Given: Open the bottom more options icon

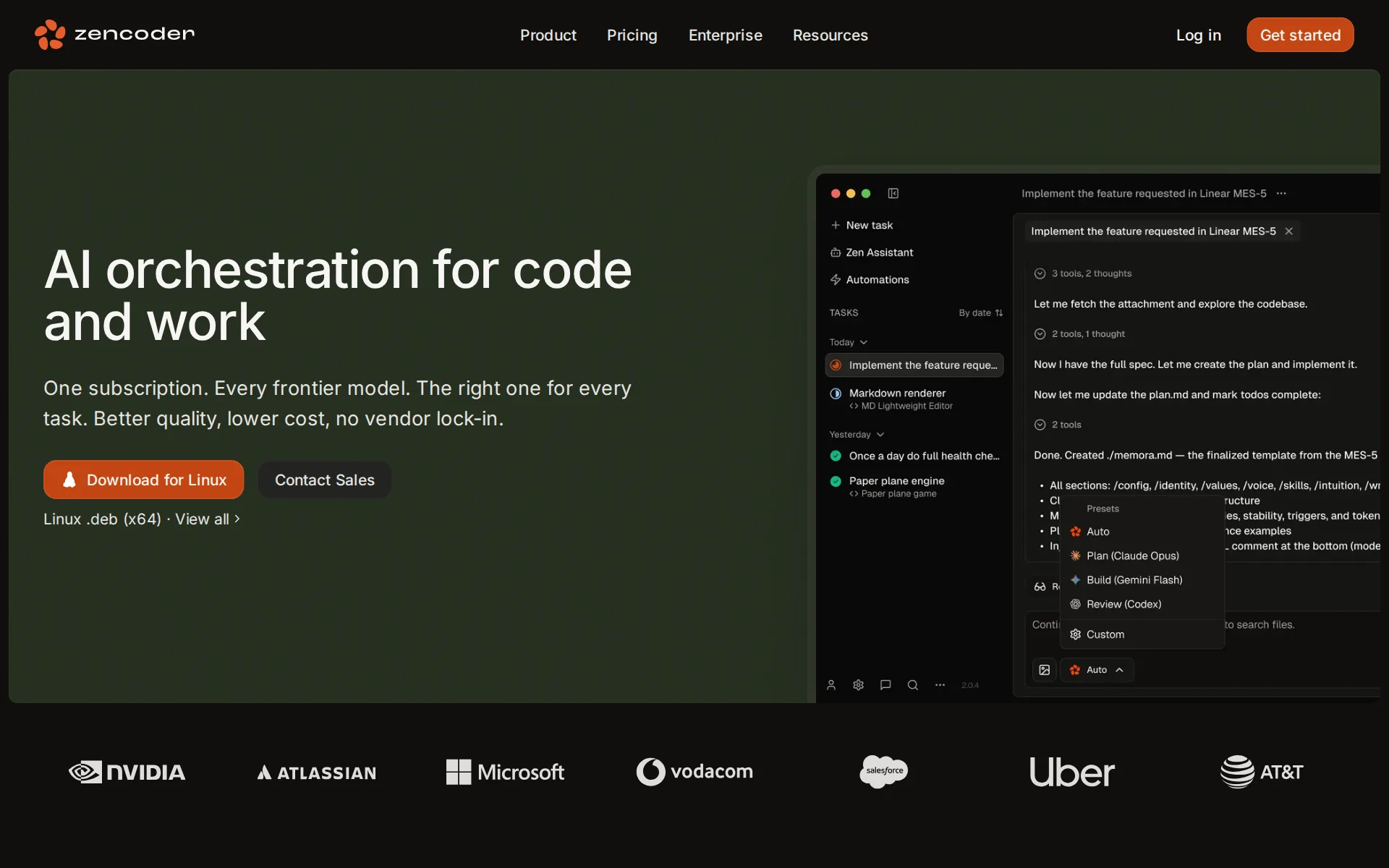Looking at the screenshot, I should pos(940,685).
